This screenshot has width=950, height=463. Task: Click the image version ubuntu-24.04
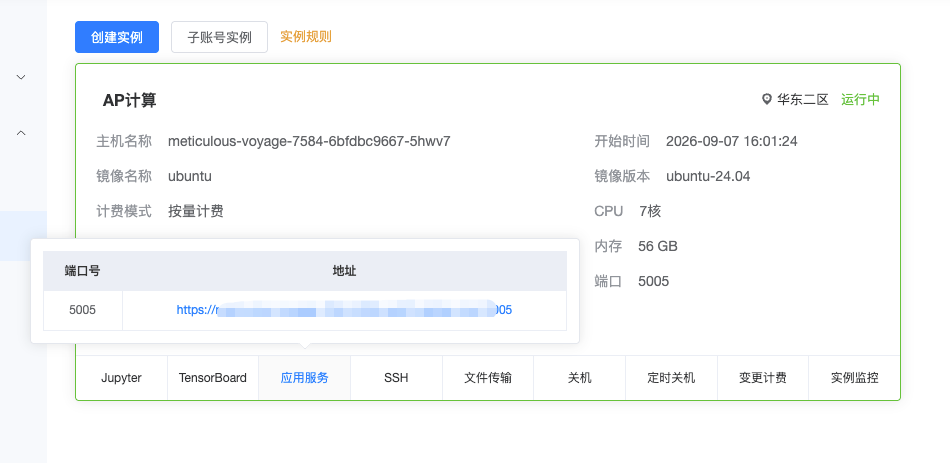point(708,176)
